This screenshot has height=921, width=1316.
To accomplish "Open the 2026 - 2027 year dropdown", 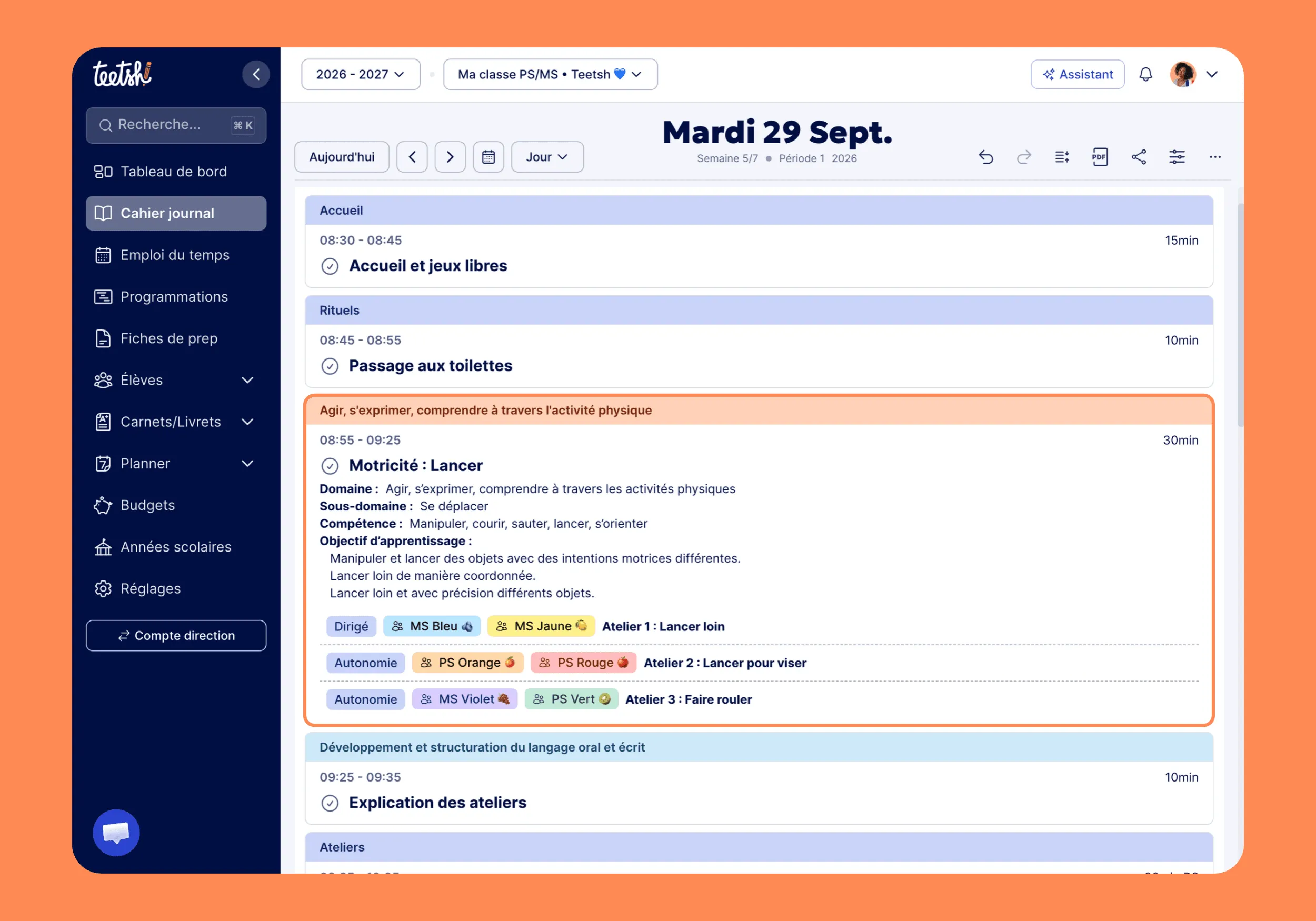I will (361, 75).
